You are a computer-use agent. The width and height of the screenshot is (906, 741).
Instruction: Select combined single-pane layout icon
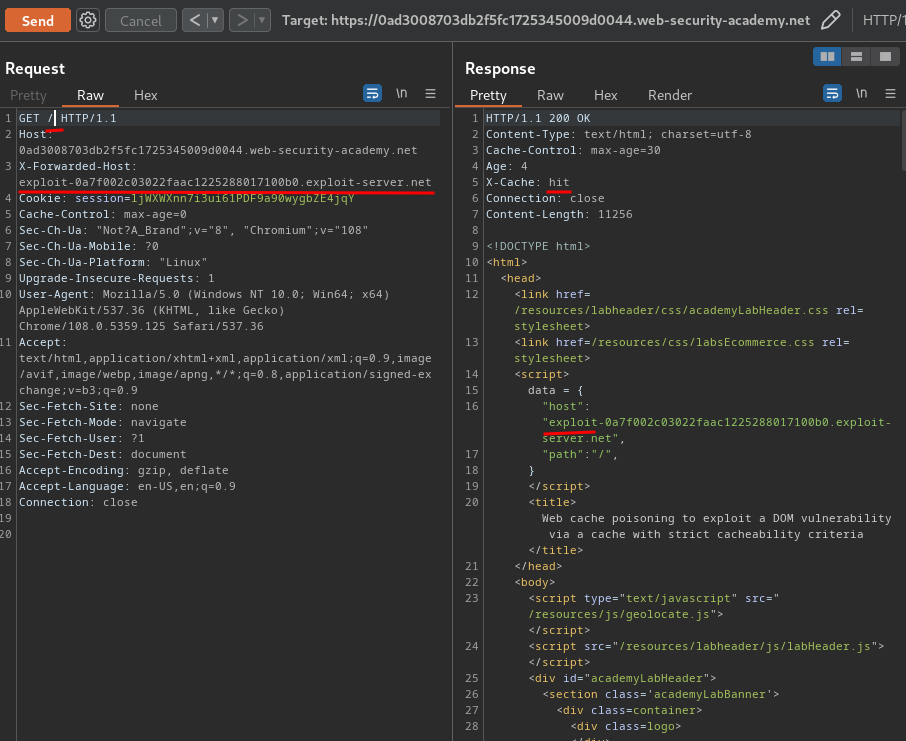click(x=885, y=56)
